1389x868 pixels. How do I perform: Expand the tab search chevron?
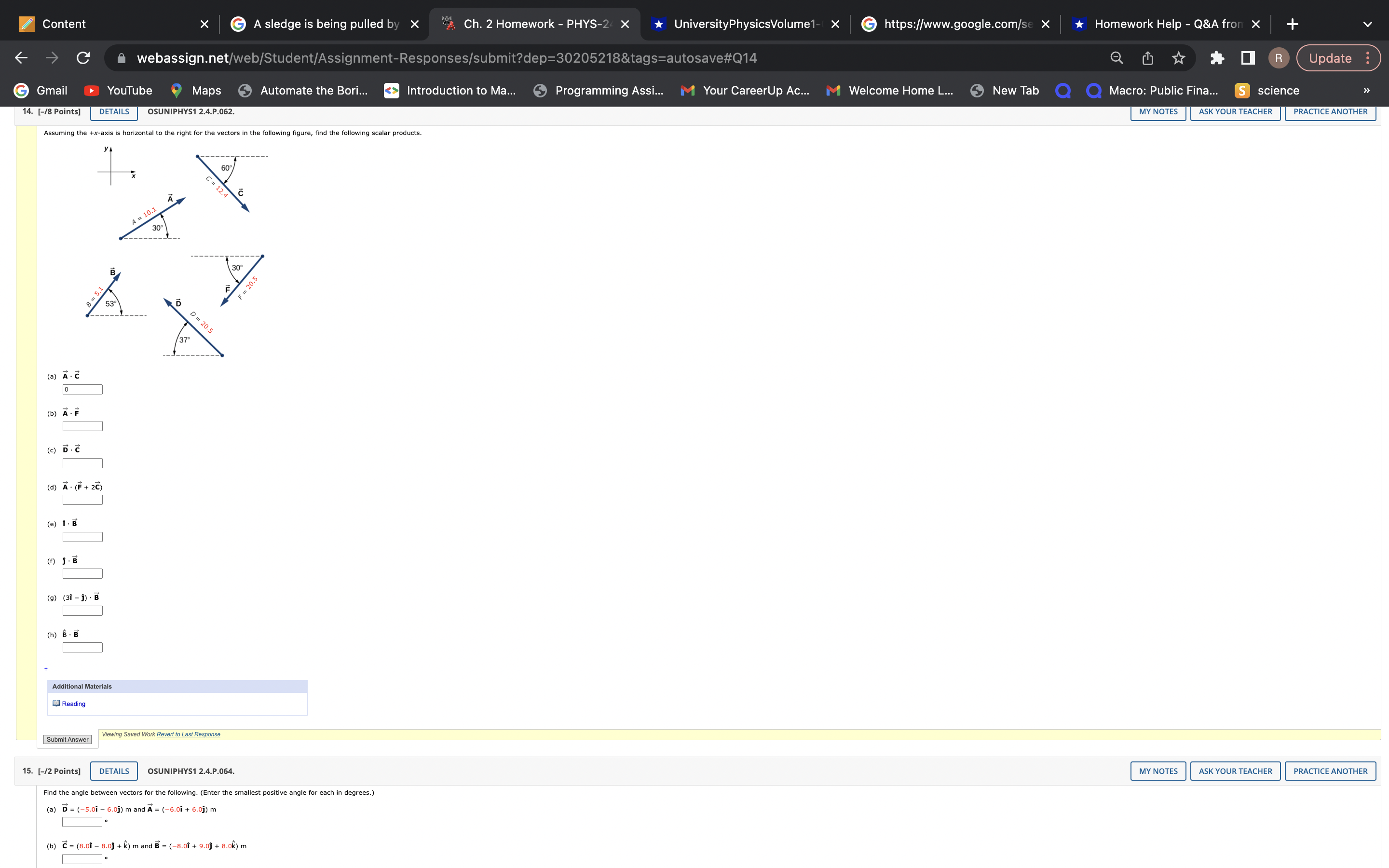click(x=1368, y=24)
